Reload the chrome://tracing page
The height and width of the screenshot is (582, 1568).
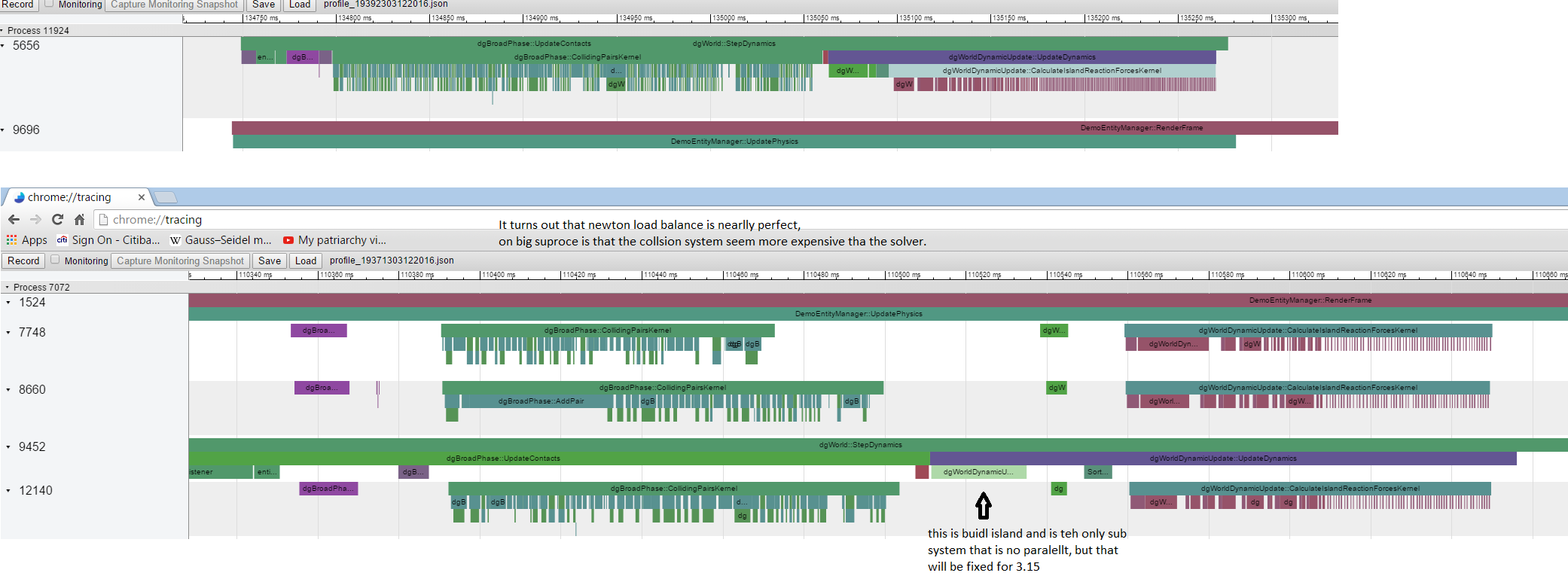tap(57, 220)
